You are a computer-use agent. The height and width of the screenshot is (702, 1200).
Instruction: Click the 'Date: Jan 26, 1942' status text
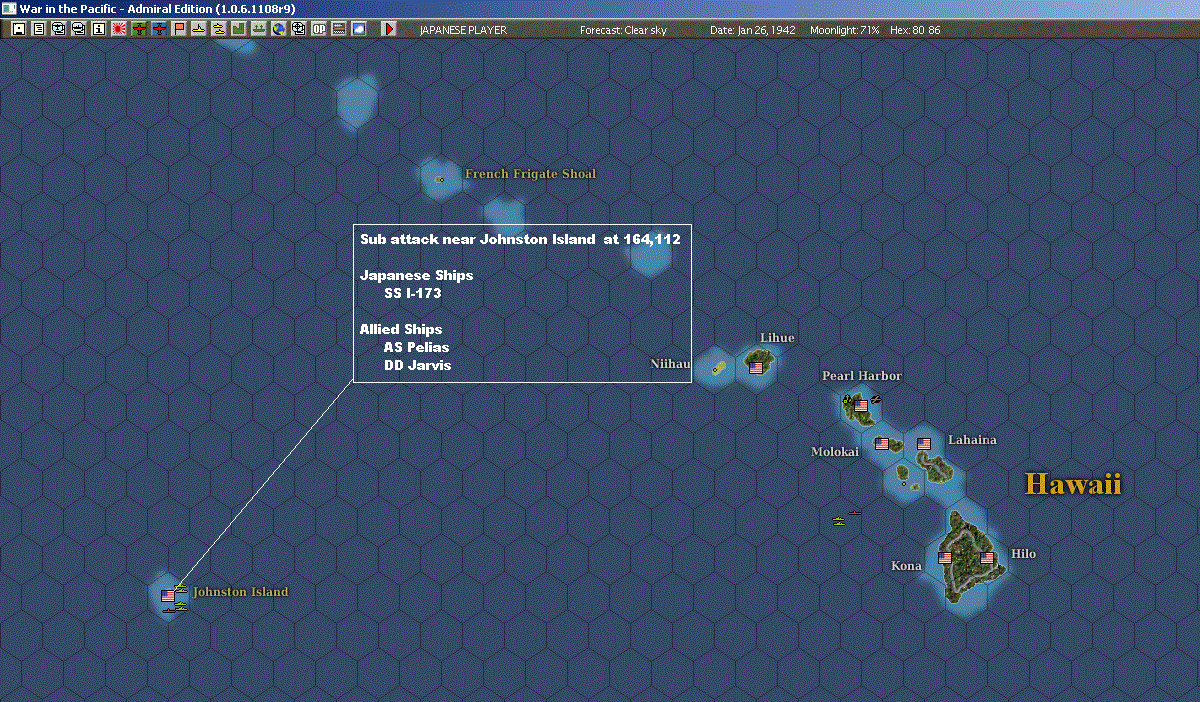coord(752,30)
